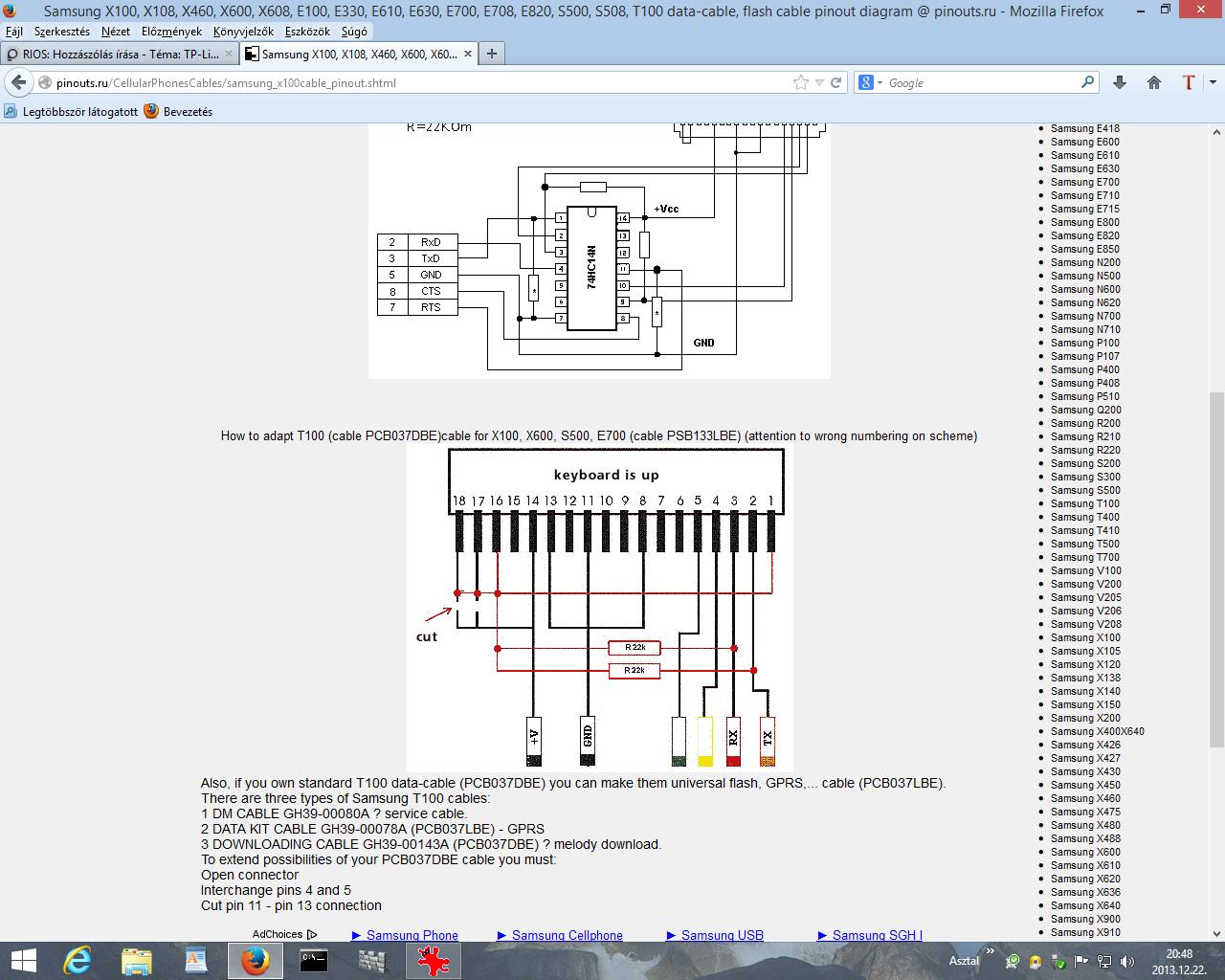Screen dimensions: 1225x980
Task: Open Samsung V200 pinout link
Action: click(x=1085, y=584)
